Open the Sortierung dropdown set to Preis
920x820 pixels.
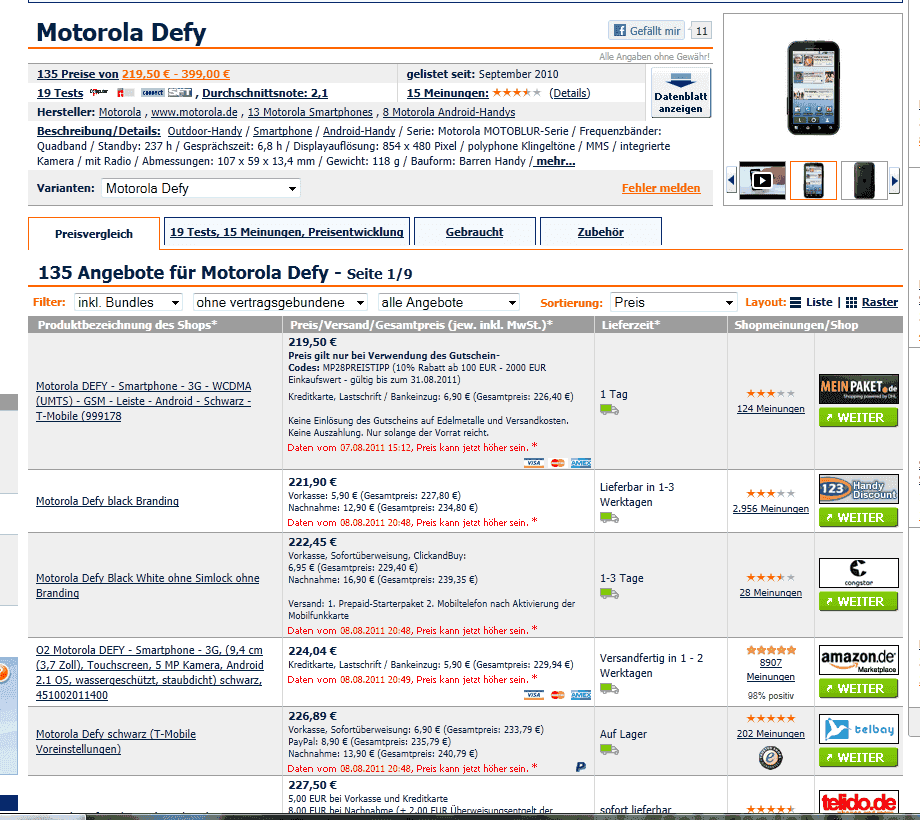tap(674, 303)
